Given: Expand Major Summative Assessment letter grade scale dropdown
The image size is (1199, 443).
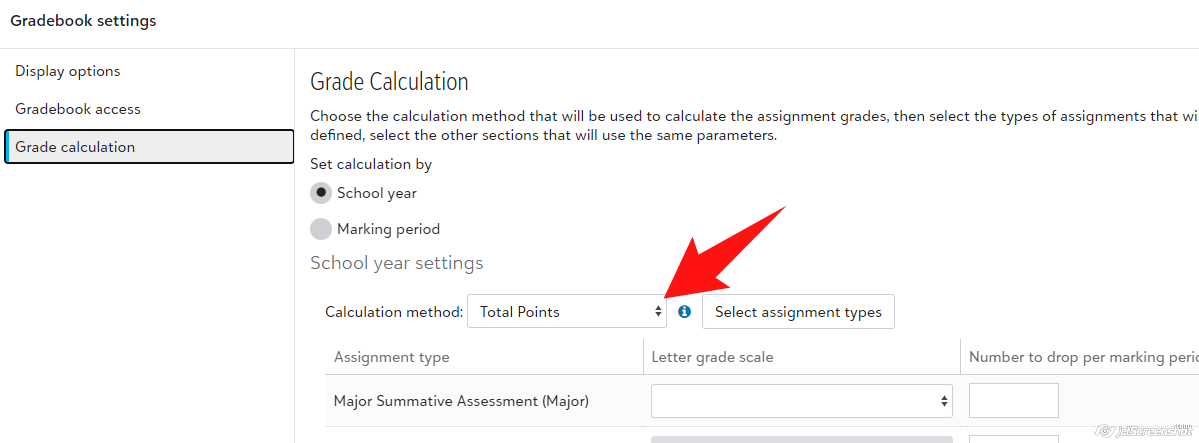Looking at the screenshot, I should tap(801, 401).
